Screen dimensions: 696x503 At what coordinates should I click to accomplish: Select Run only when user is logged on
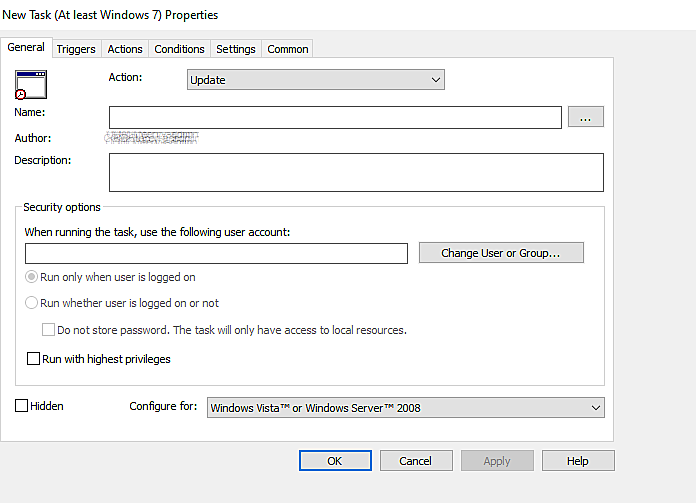(33, 277)
